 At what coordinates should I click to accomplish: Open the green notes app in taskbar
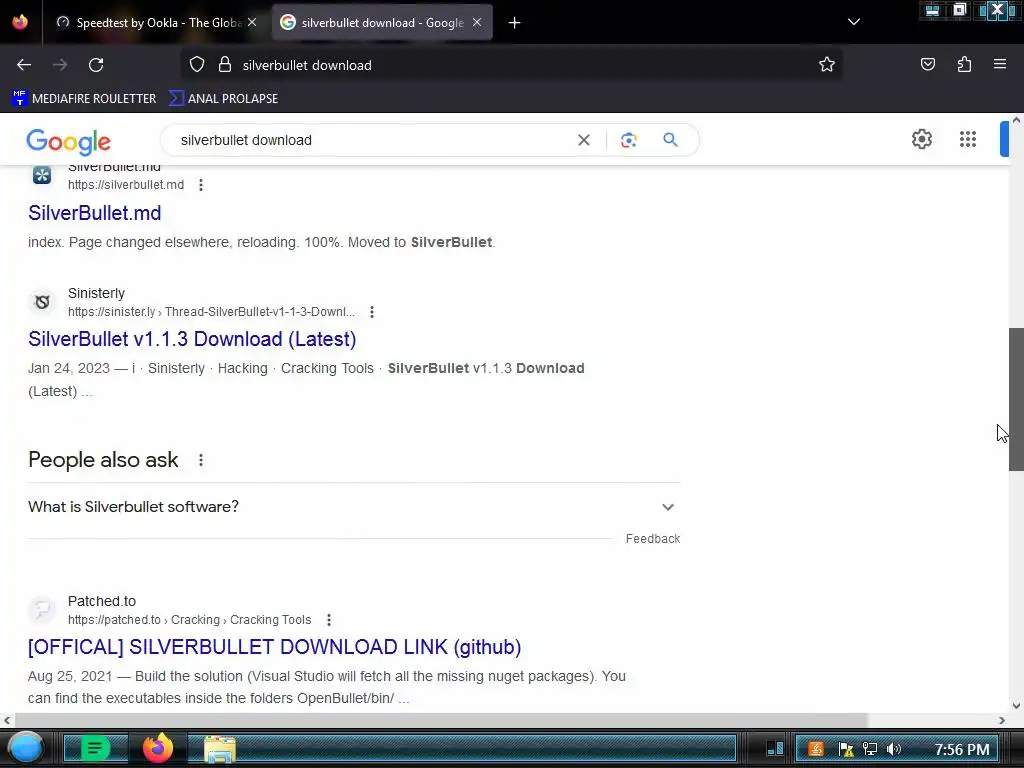[95, 749]
